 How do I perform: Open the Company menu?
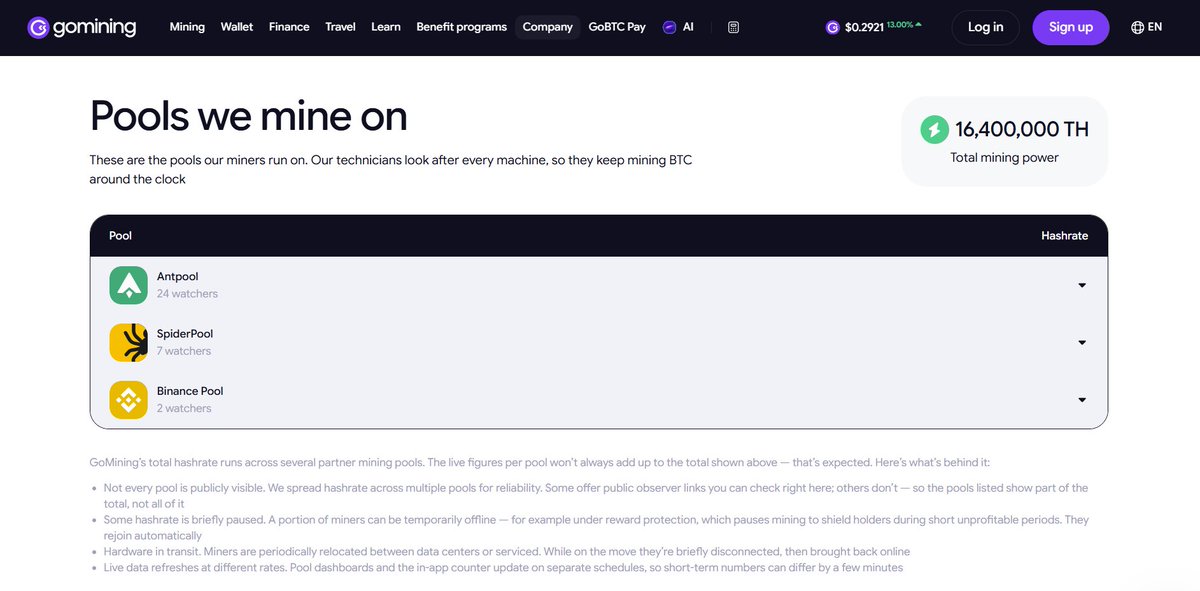pos(548,27)
